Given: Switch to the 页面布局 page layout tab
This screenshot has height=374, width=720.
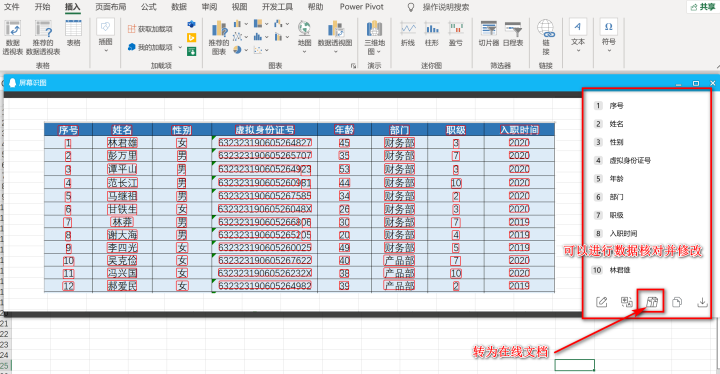Looking at the screenshot, I should point(111,7).
